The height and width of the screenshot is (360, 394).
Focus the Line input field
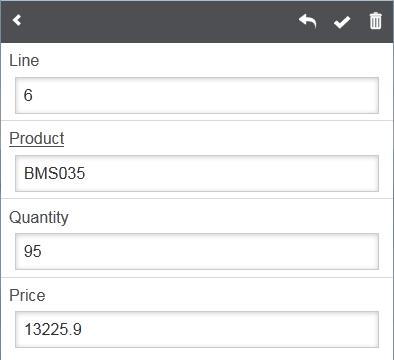click(197, 95)
